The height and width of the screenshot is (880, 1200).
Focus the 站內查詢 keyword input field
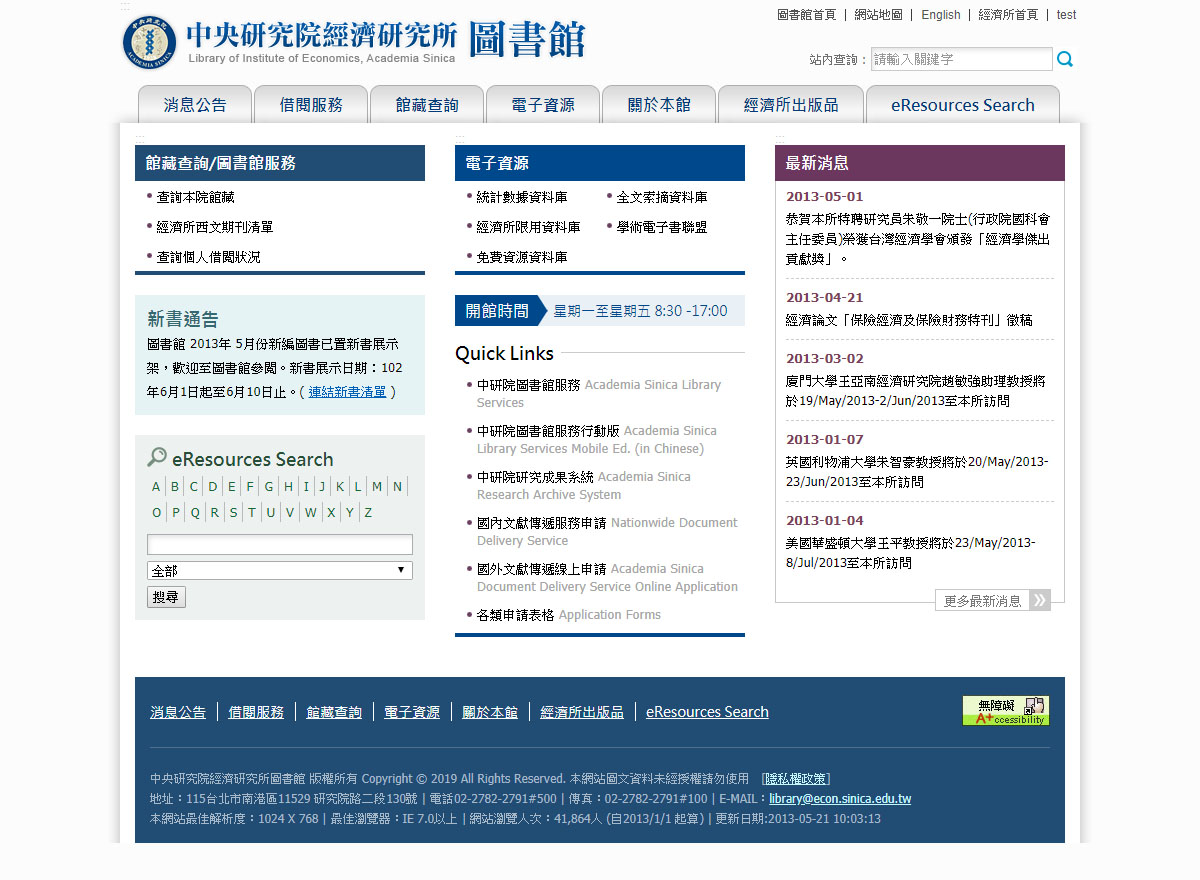tap(962, 59)
